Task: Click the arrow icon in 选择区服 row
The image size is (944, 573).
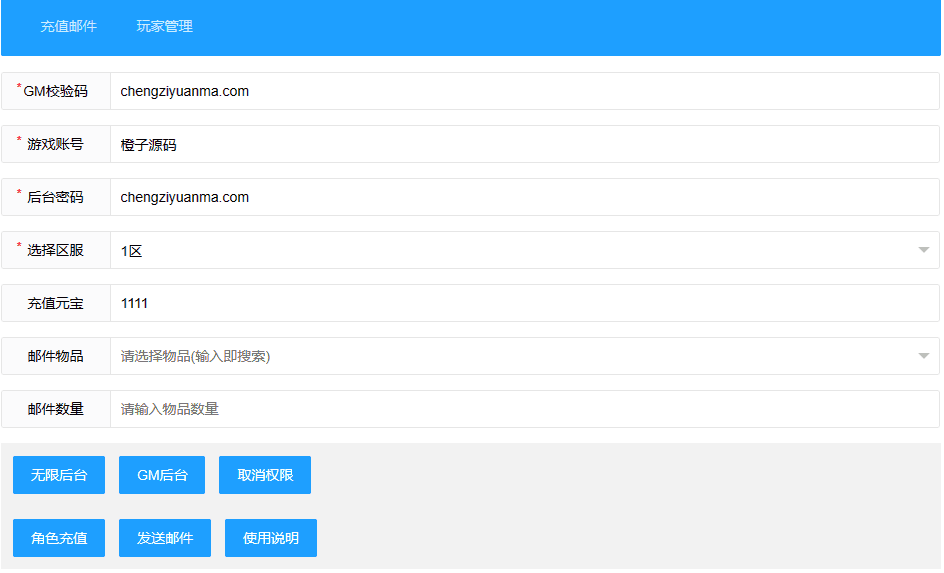Action: [x=923, y=250]
